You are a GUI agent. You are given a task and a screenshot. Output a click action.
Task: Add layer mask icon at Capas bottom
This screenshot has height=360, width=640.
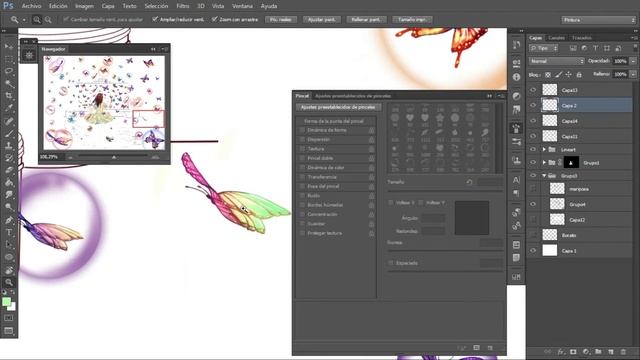pos(573,351)
